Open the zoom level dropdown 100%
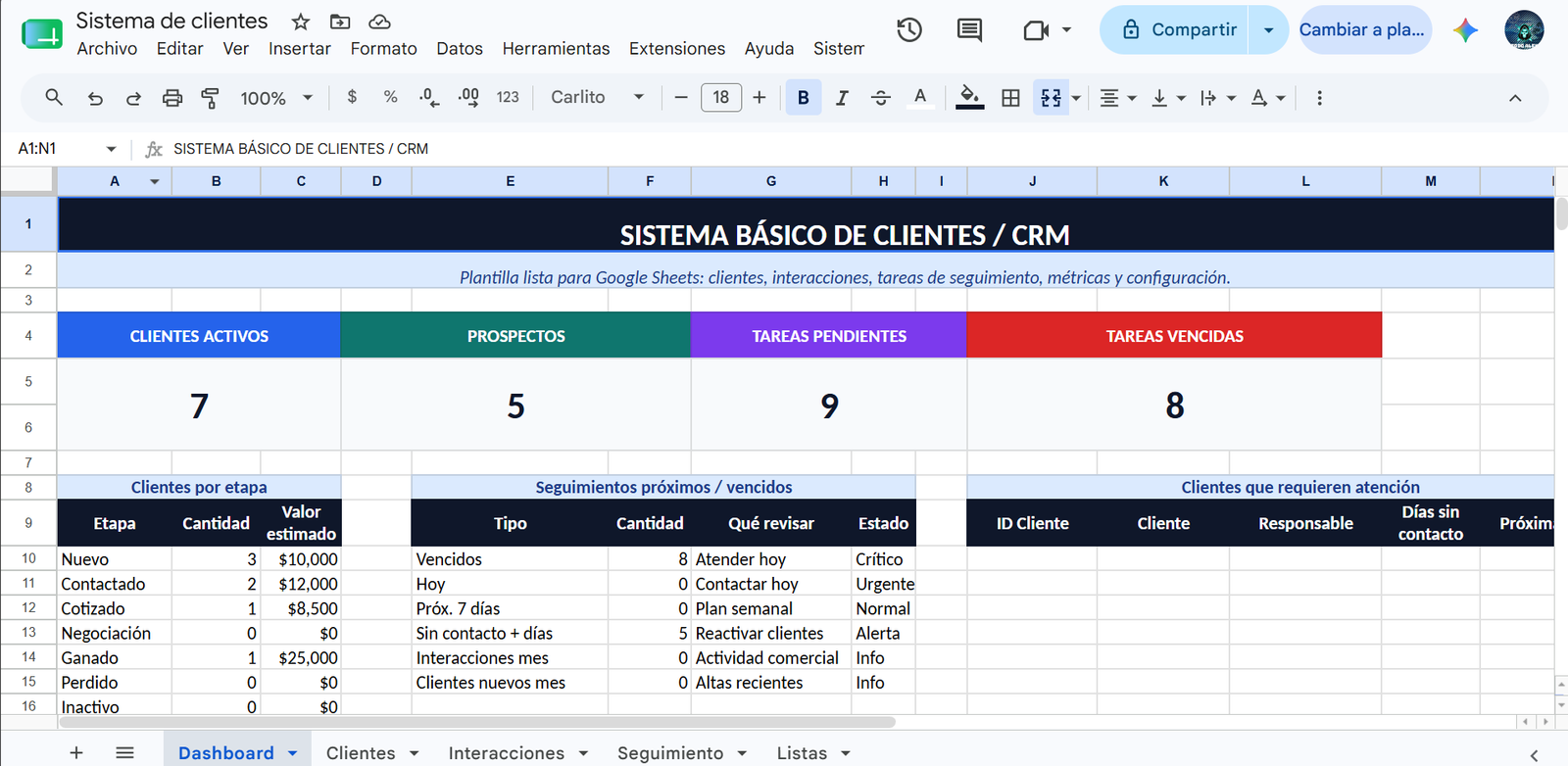 point(276,98)
